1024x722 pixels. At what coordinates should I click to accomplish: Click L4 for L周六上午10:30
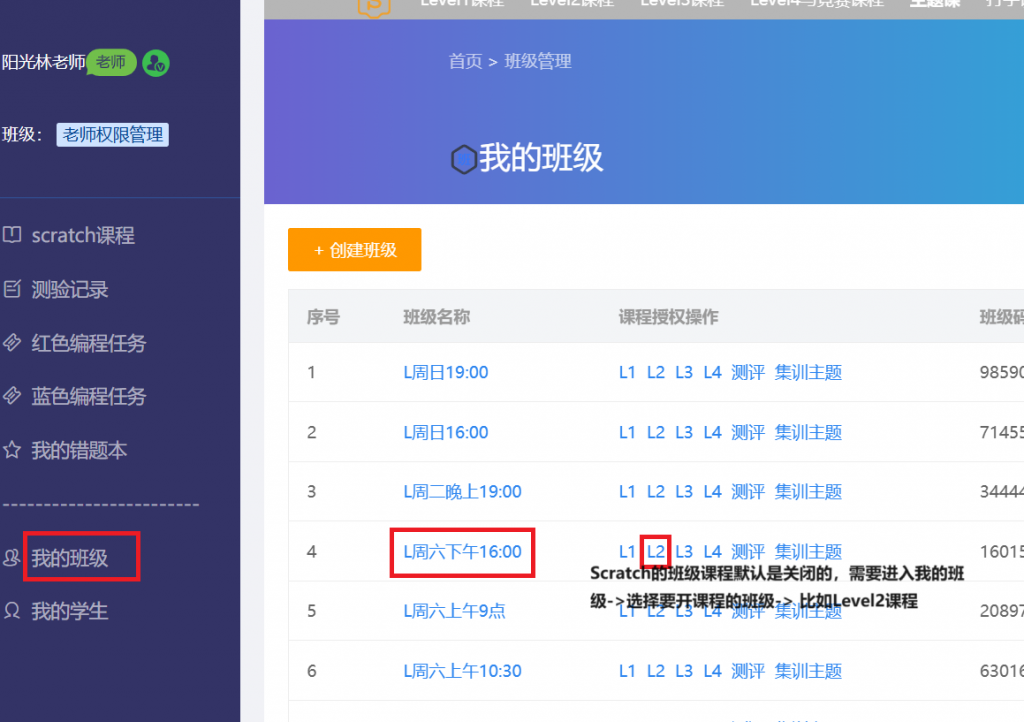tap(712, 671)
